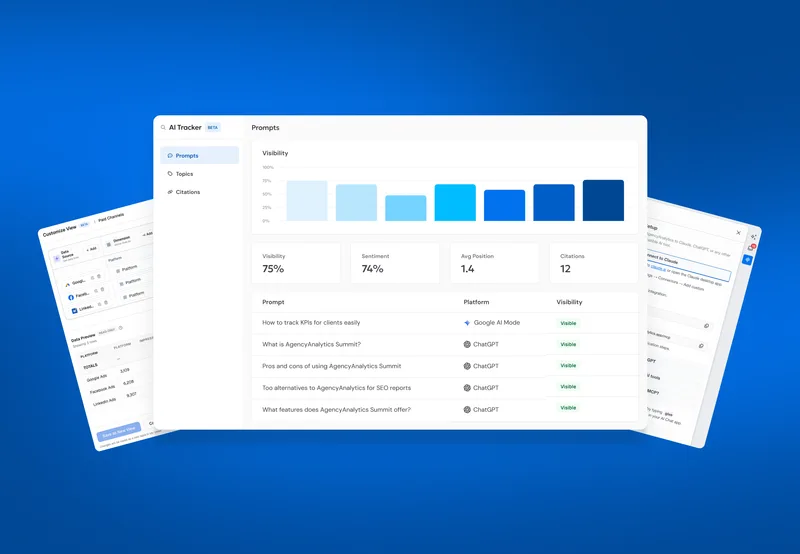Screen dimensions: 800x554
Task: Click the 'Google AI Mode' platform label
Action: point(497,322)
